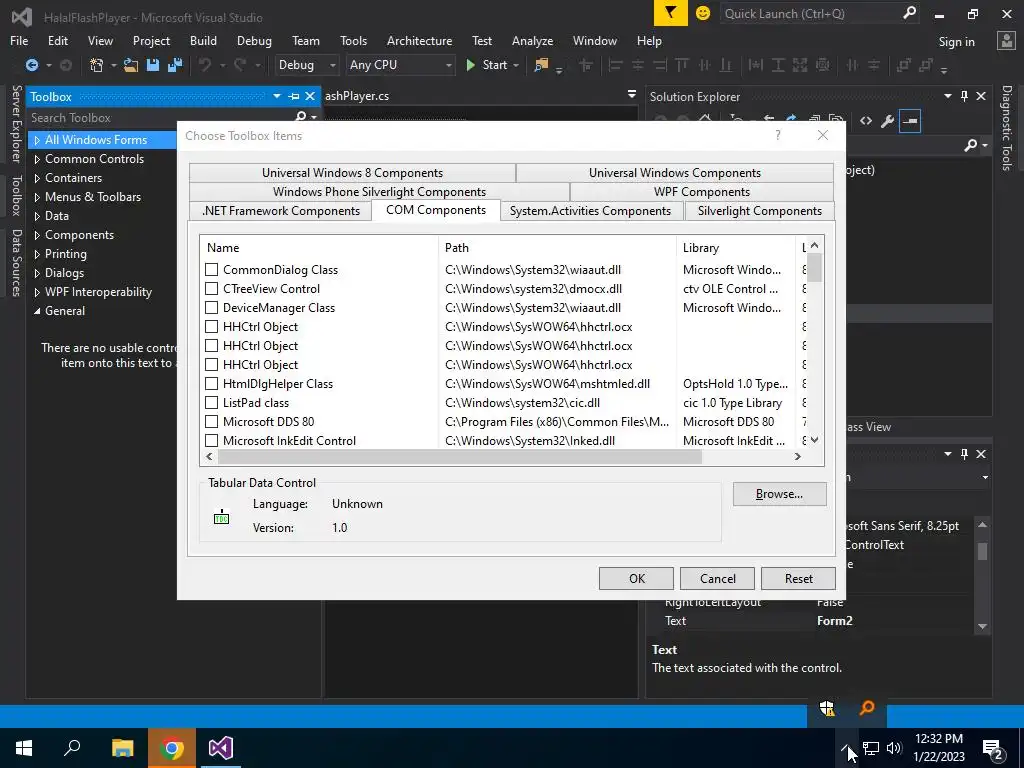1024x768 pixels.
Task: Click the View Code icon in Solution Explorer
Action: tap(866, 121)
